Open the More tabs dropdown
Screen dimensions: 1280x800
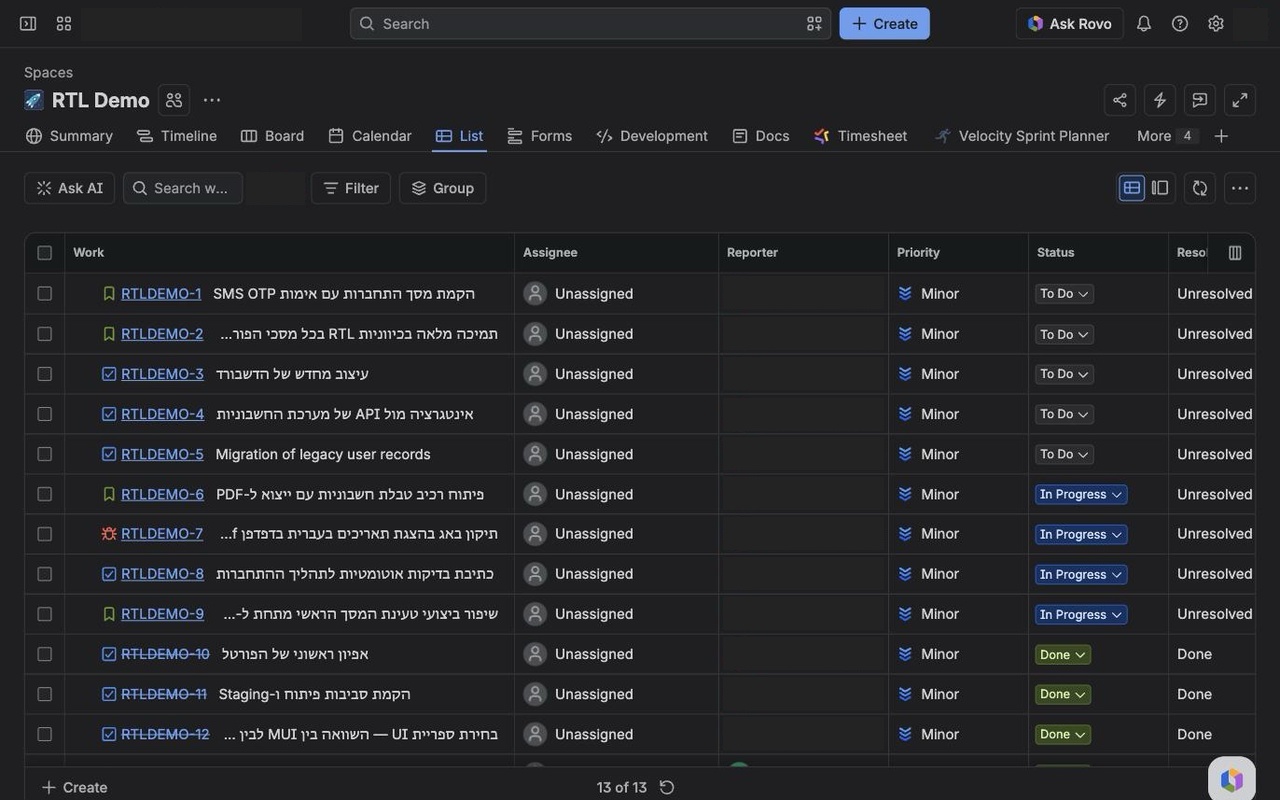1165,136
